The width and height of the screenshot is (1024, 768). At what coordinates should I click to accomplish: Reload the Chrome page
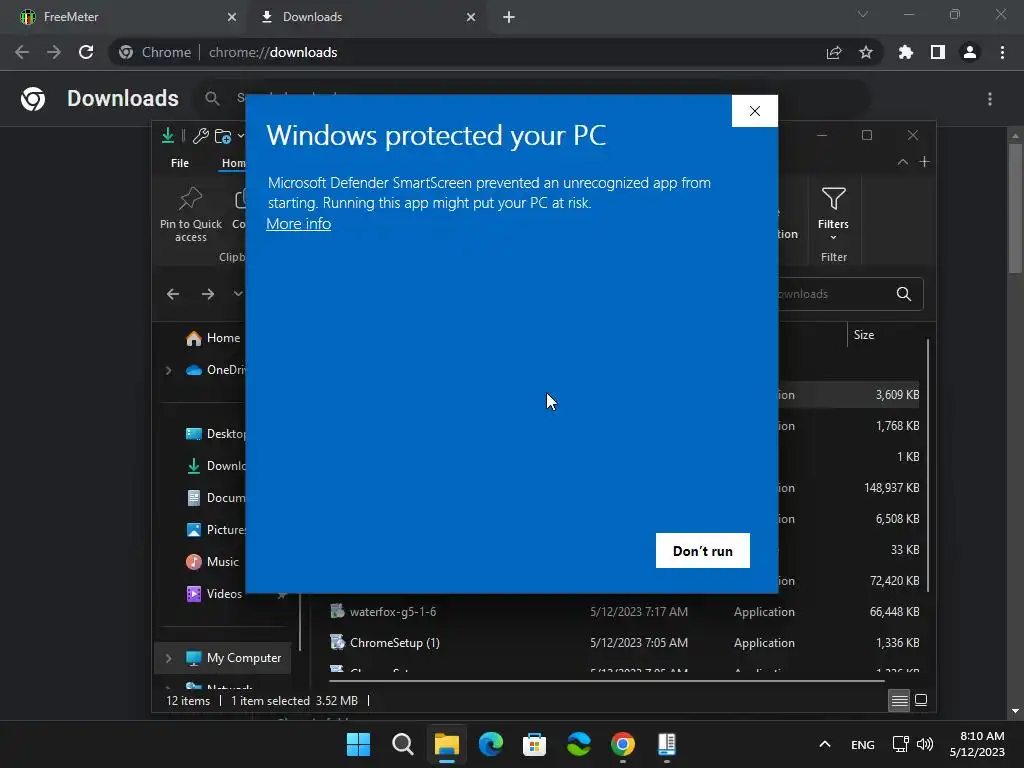86,52
